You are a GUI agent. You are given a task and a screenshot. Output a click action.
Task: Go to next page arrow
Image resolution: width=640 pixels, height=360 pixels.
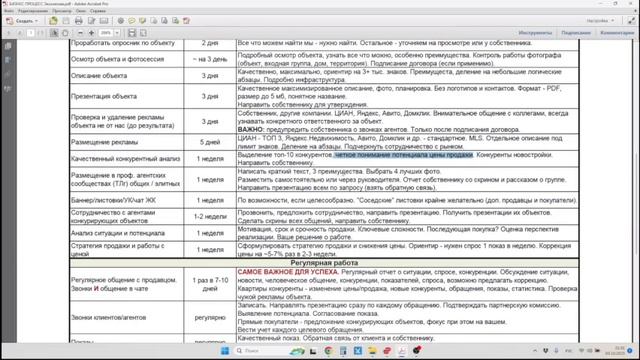pyautogui.click(x=19, y=33)
